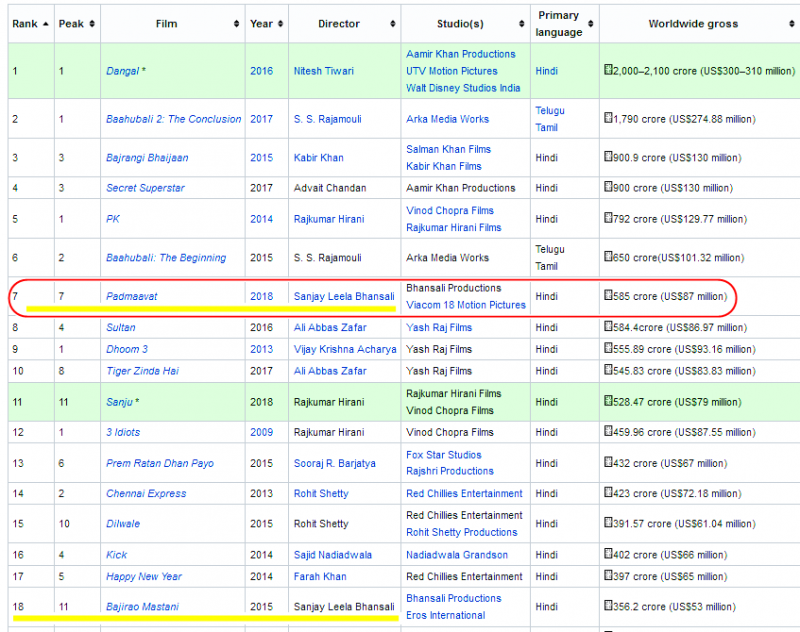This screenshot has width=800, height=632.
Task: Open Farah Khan director link
Action: coord(320,576)
